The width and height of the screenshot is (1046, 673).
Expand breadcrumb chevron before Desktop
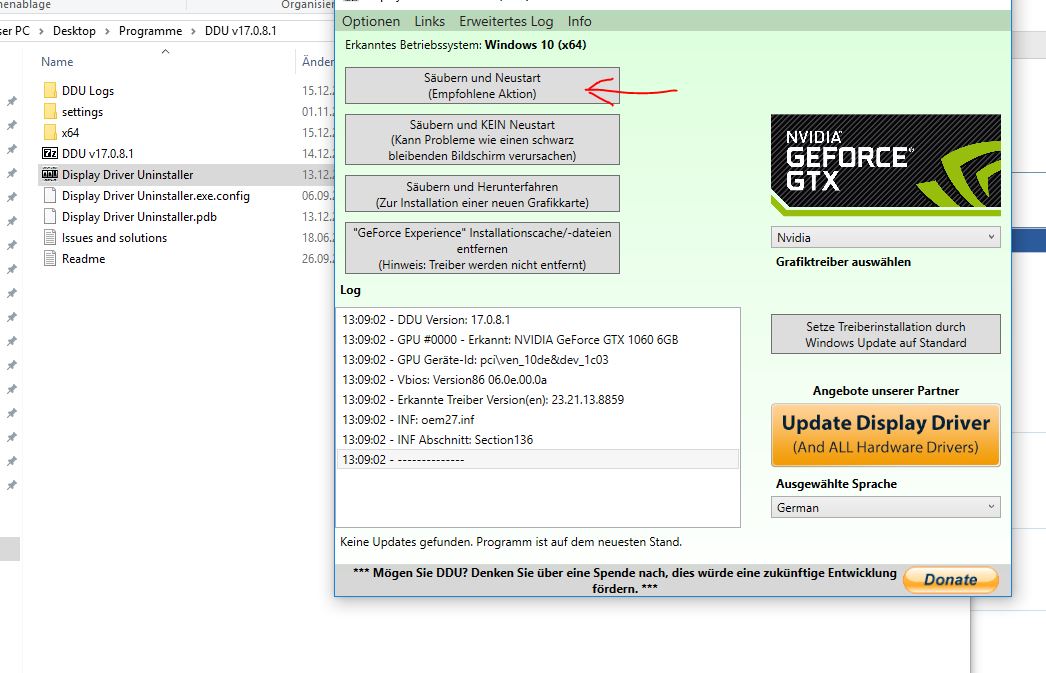[41, 31]
